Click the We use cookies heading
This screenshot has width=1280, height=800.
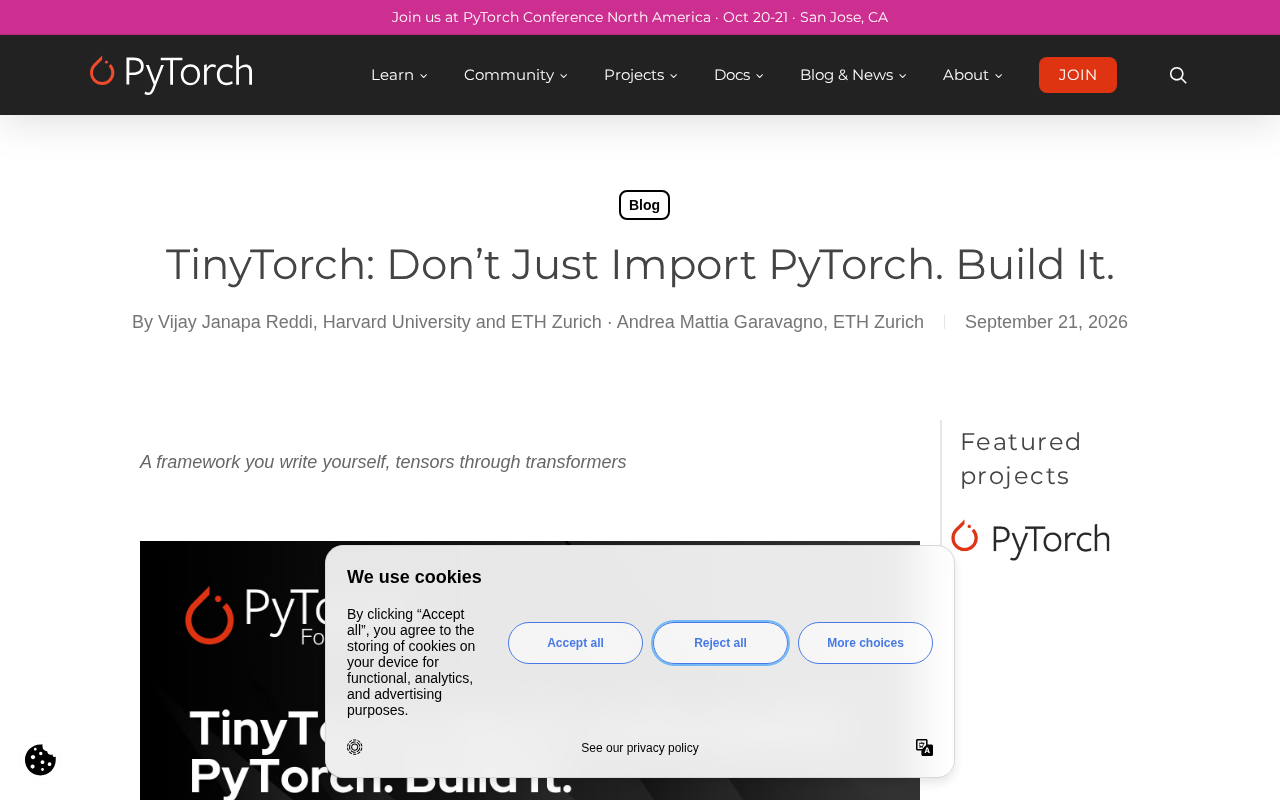click(x=414, y=577)
